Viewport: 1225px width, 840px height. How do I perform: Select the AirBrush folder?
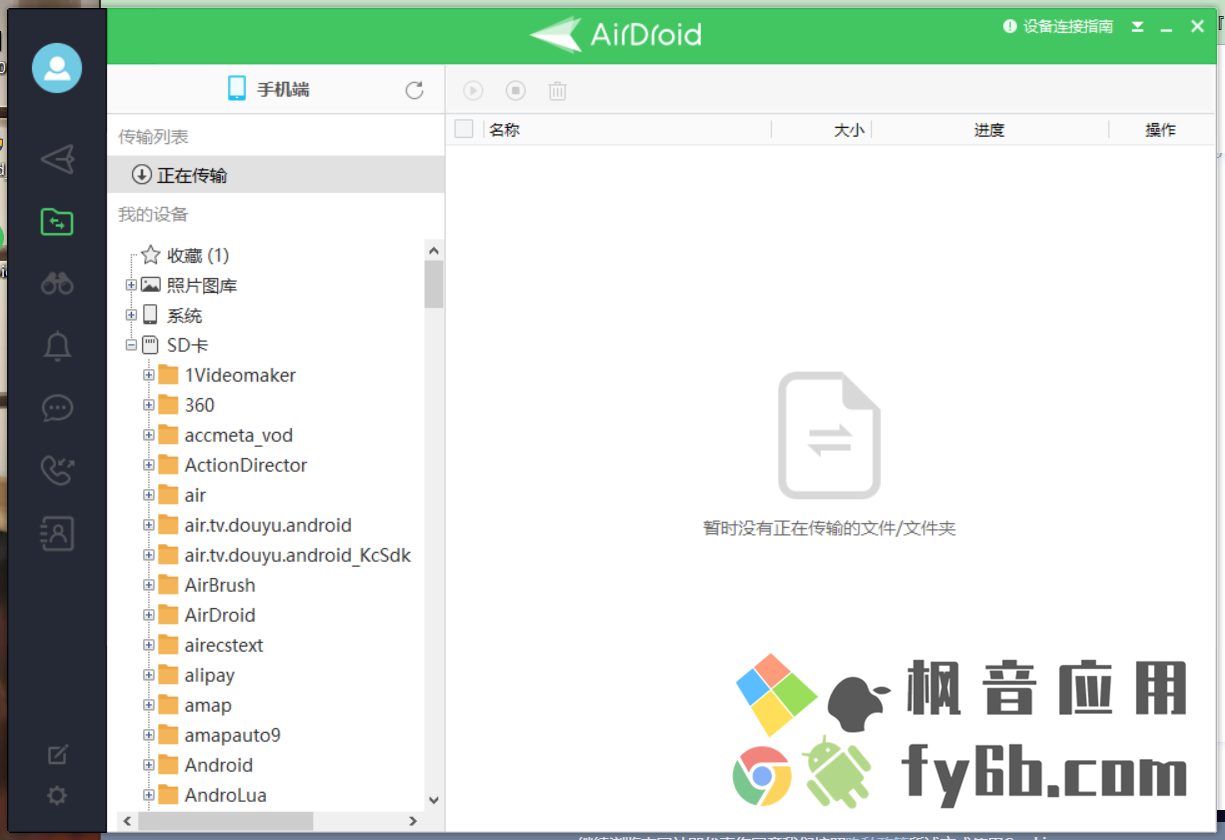tap(220, 585)
